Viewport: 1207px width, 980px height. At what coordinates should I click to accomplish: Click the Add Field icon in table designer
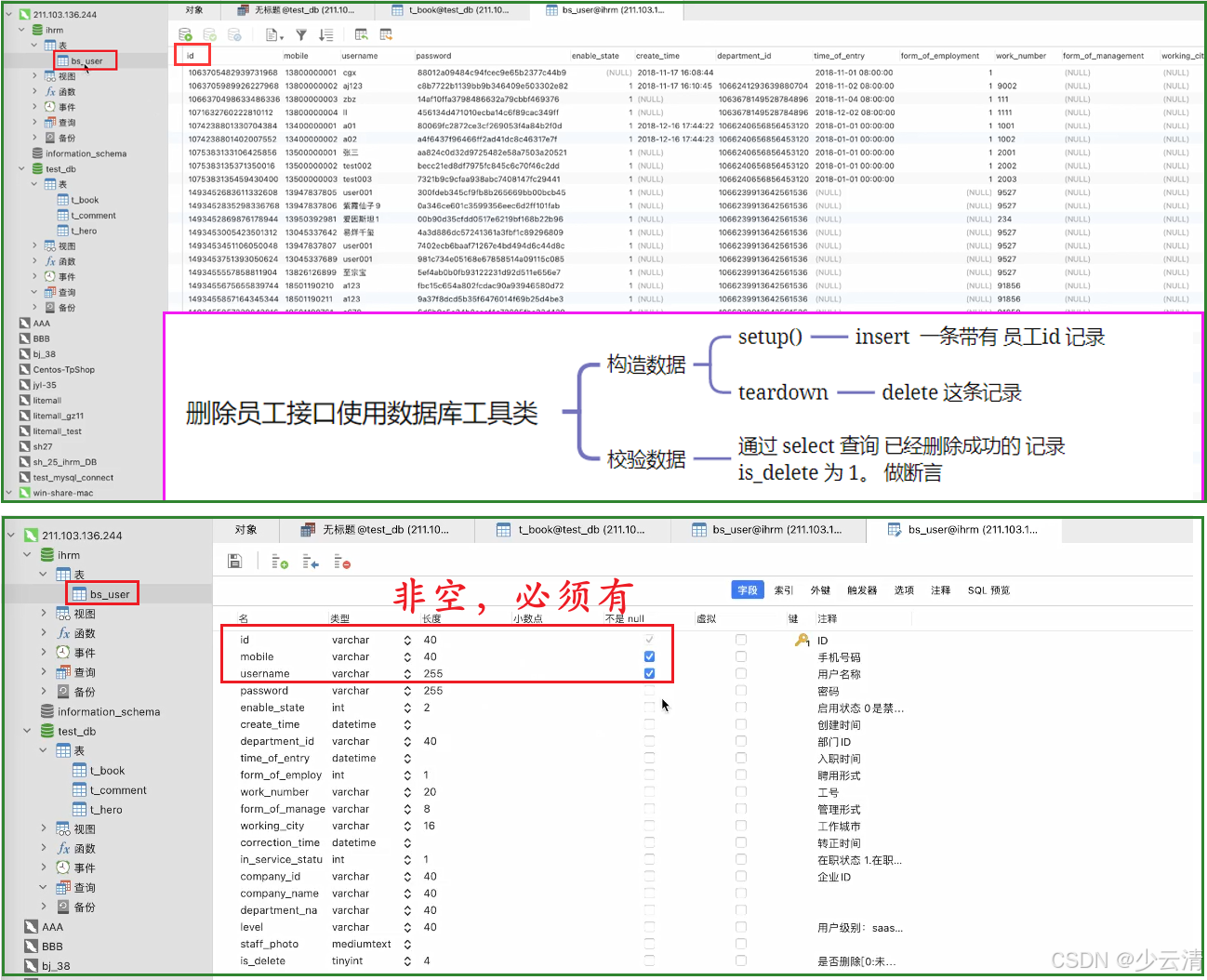279,562
